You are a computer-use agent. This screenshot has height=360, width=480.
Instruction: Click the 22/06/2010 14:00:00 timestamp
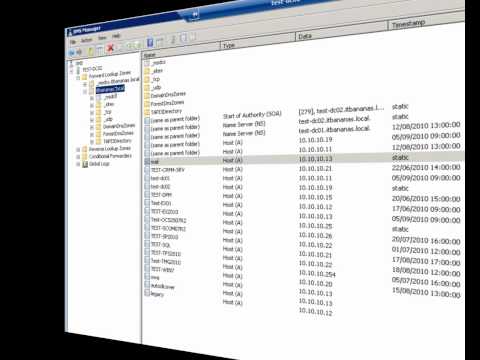click(426, 167)
